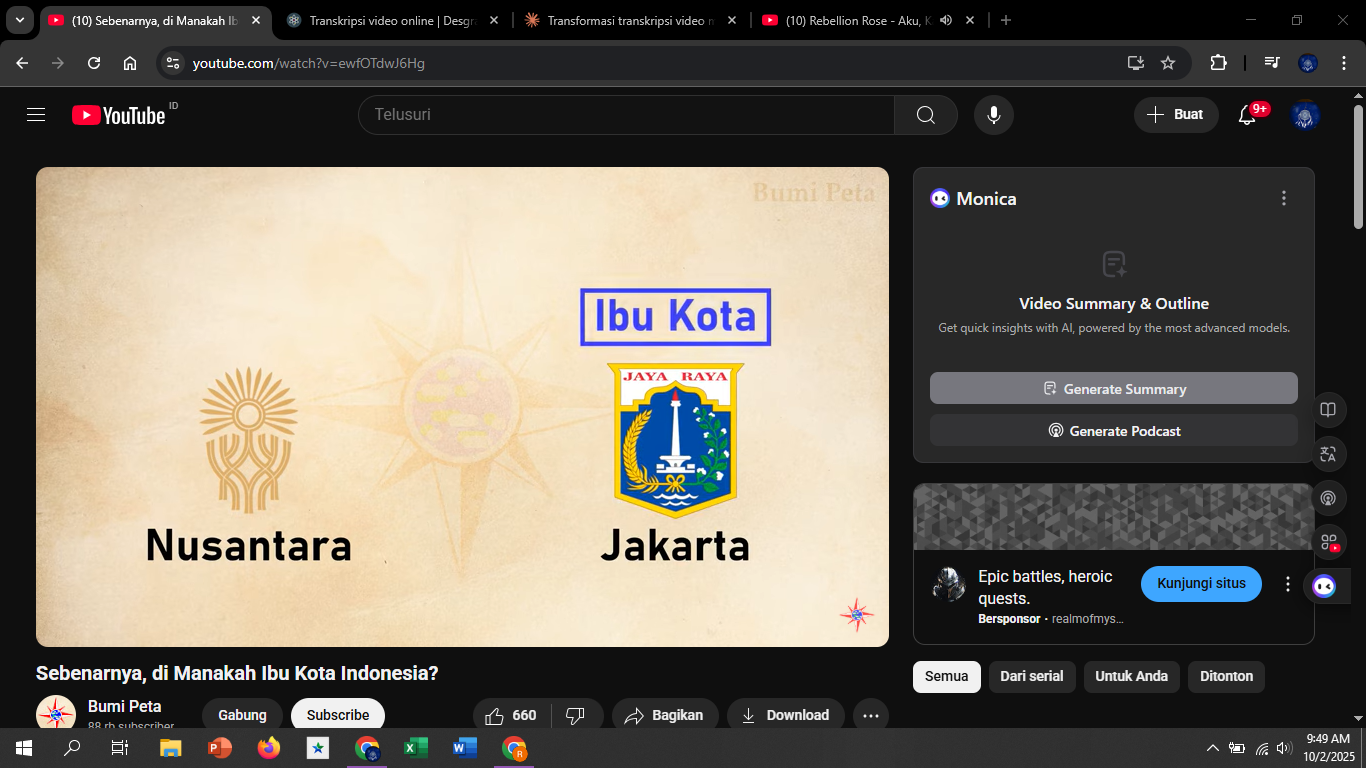1366x768 pixels.
Task: Go to Chrome home page icon
Action: coord(130,63)
